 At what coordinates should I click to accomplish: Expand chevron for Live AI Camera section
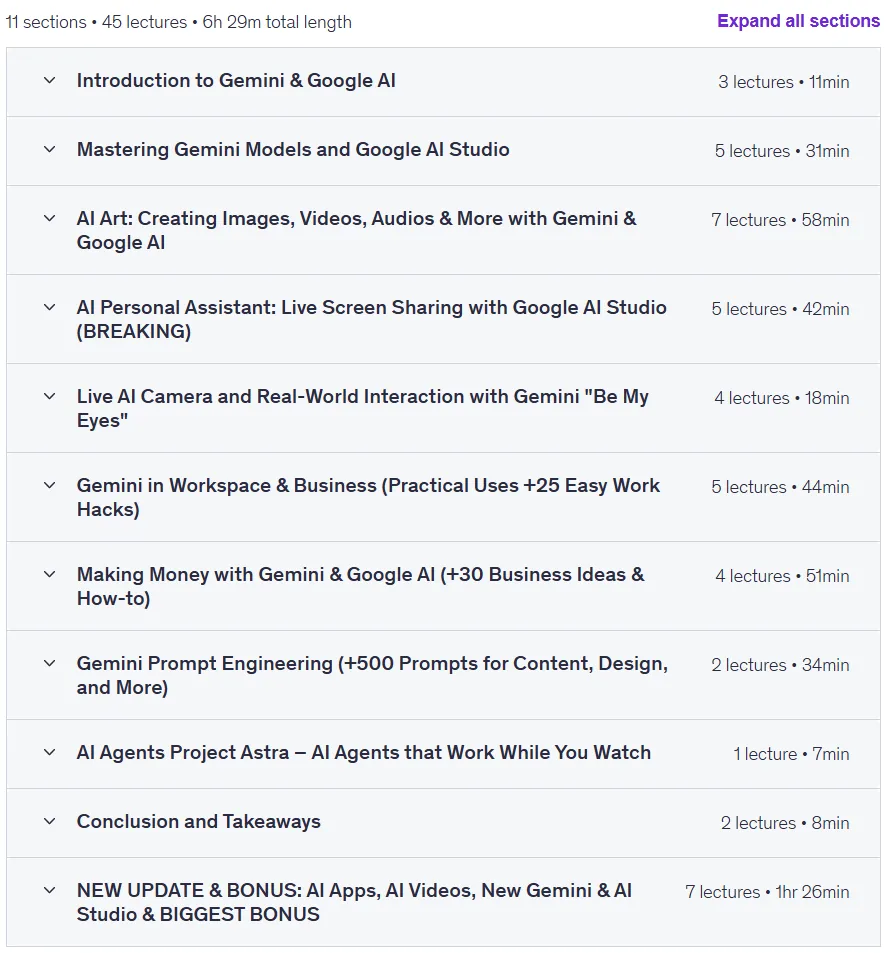50,396
